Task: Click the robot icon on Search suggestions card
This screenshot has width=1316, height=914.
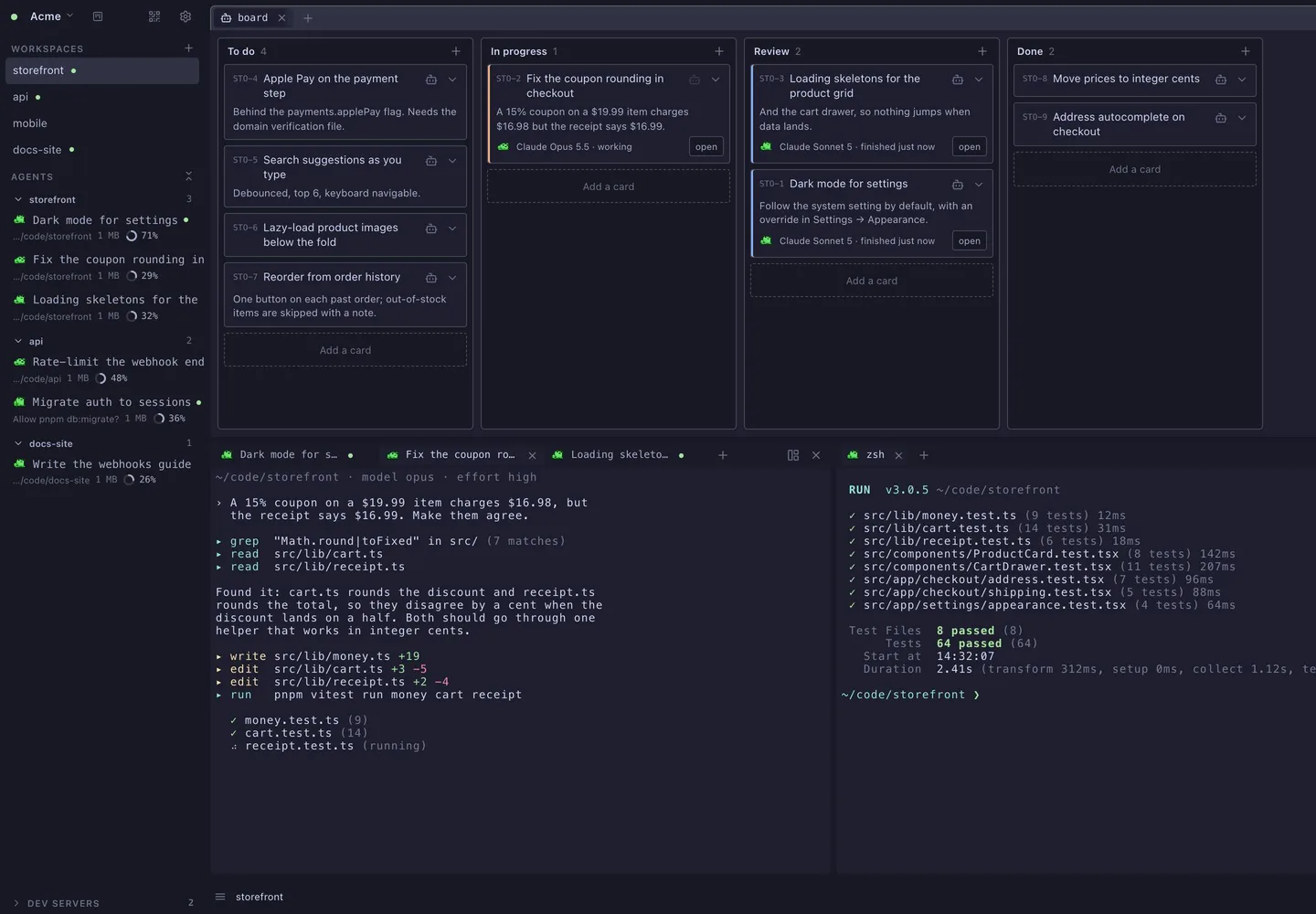Action: click(x=431, y=161)
